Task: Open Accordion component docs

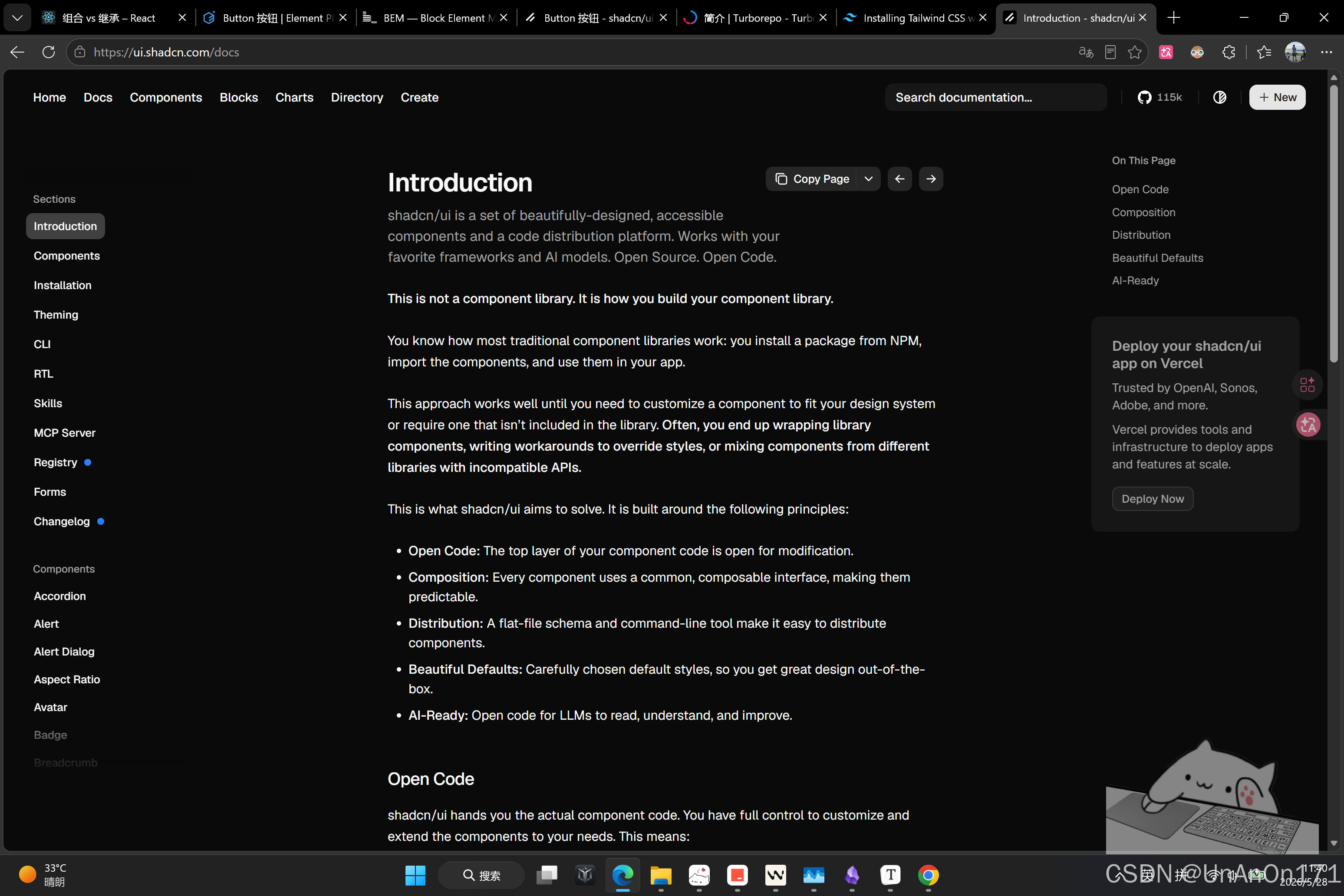Action: [60, 596]
